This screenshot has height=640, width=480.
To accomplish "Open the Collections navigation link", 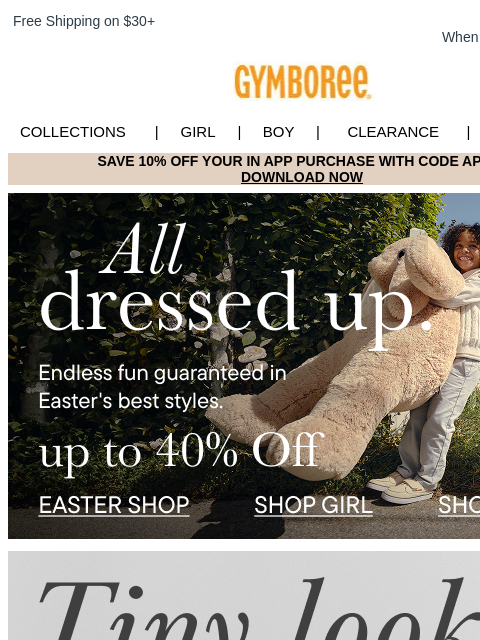I will pyautogui.click(x=73, y=132).
